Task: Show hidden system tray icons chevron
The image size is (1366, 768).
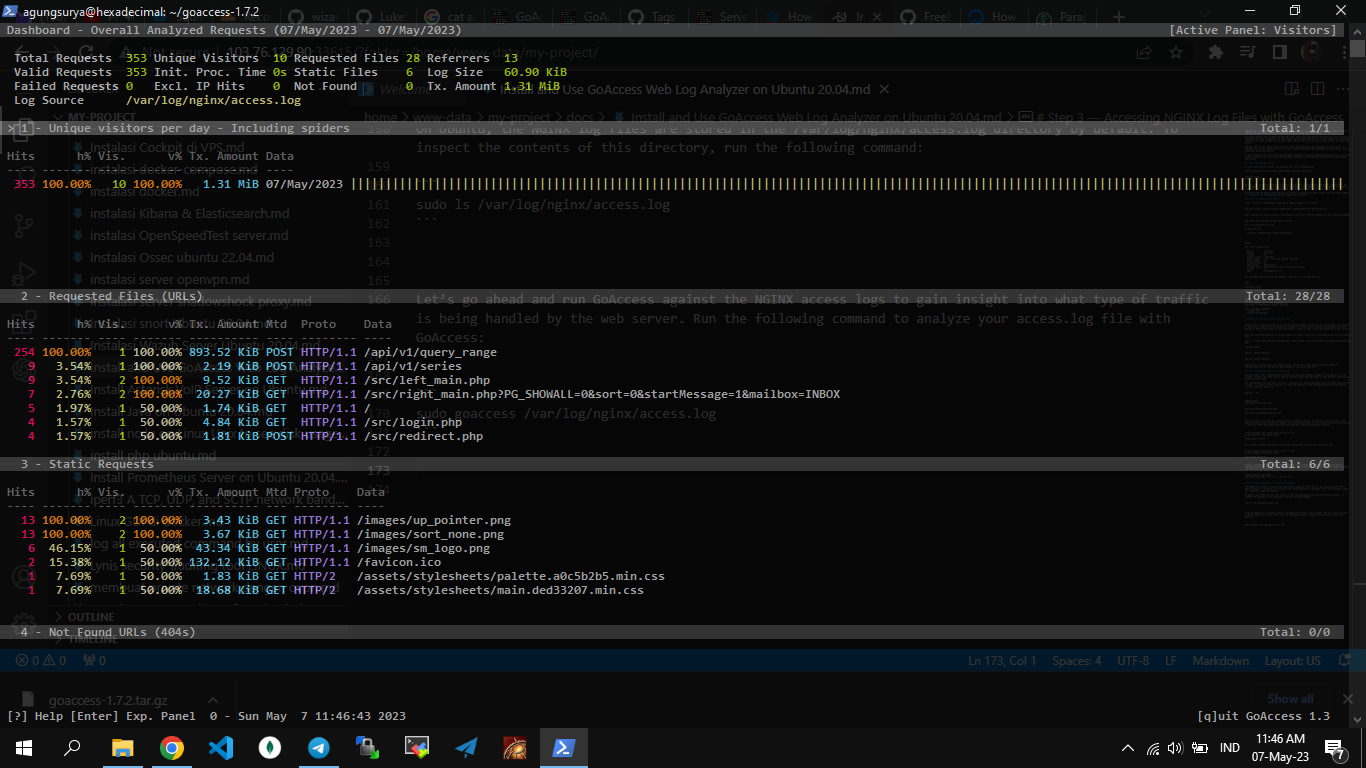Action: coord(1128,748)
